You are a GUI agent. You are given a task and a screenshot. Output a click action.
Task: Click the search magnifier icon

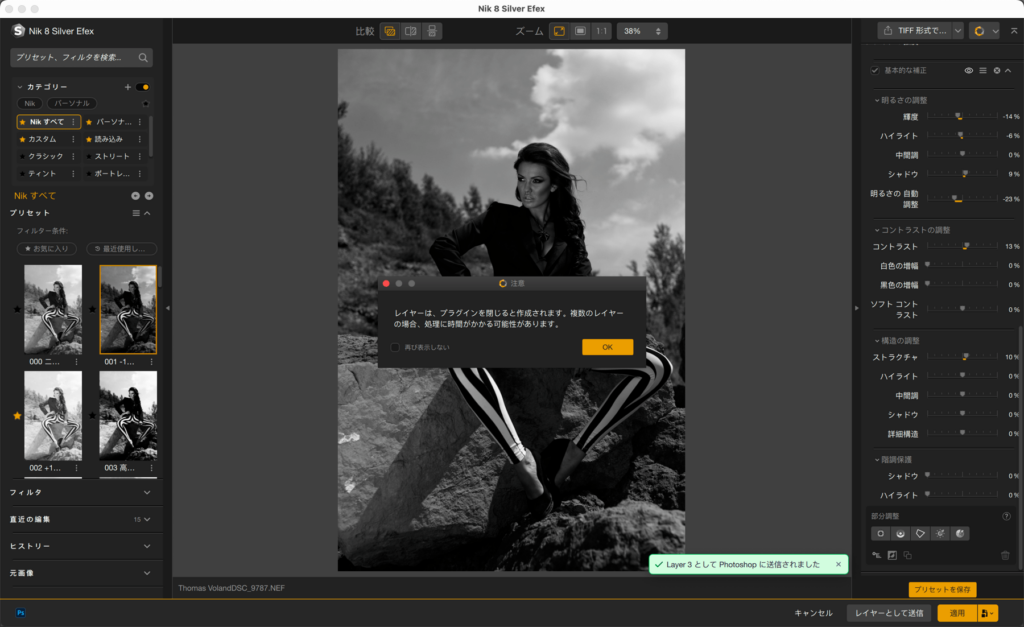[143, 57]
